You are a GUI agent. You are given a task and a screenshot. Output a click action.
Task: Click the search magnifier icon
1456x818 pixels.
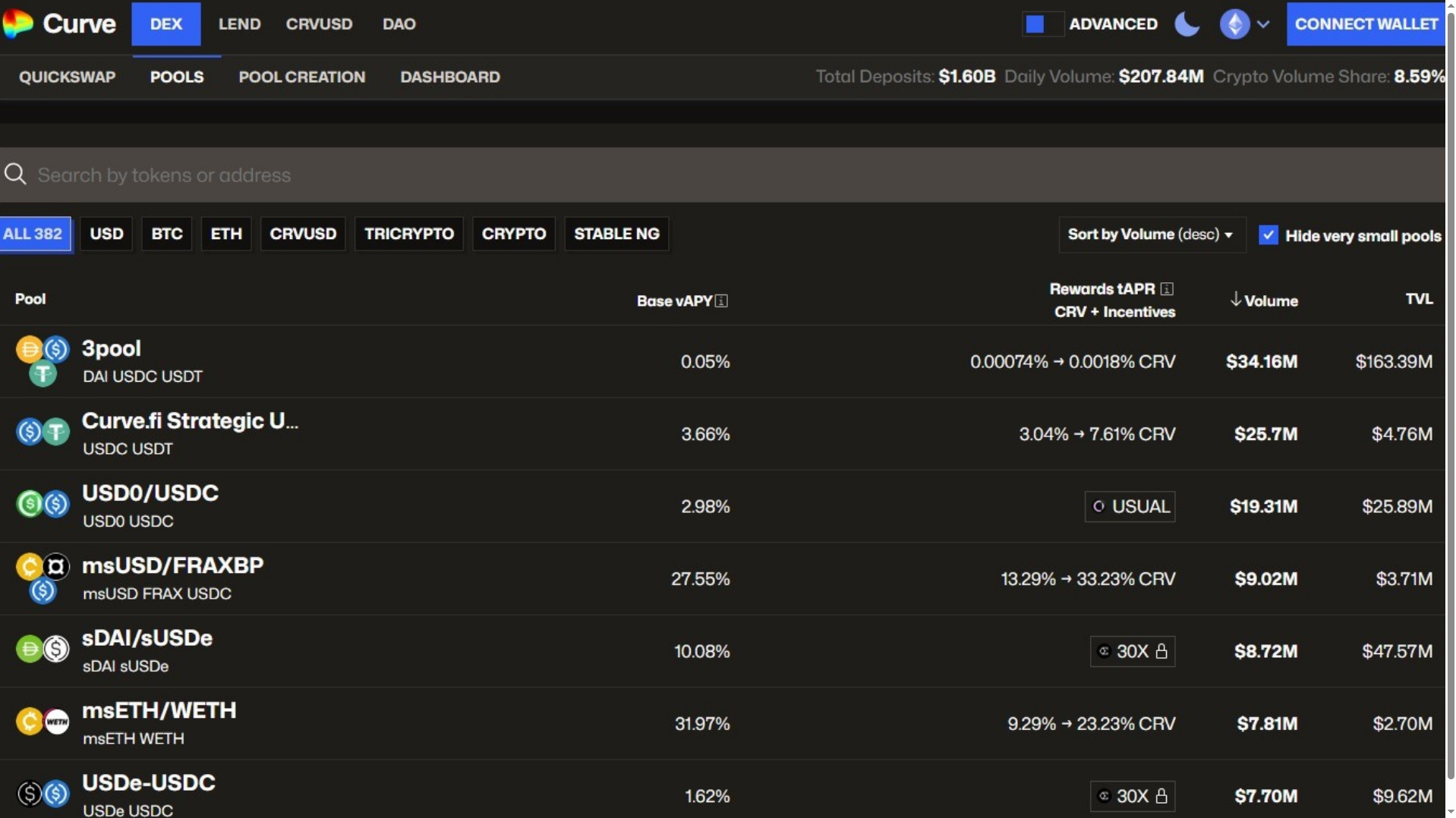(x=15, y=175)
